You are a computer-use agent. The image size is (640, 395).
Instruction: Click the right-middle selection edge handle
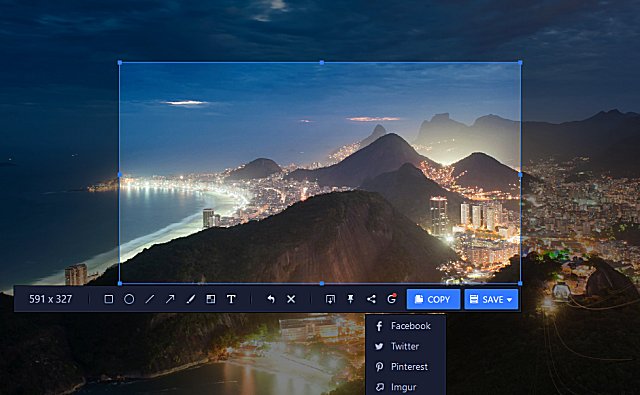point(520,175)
